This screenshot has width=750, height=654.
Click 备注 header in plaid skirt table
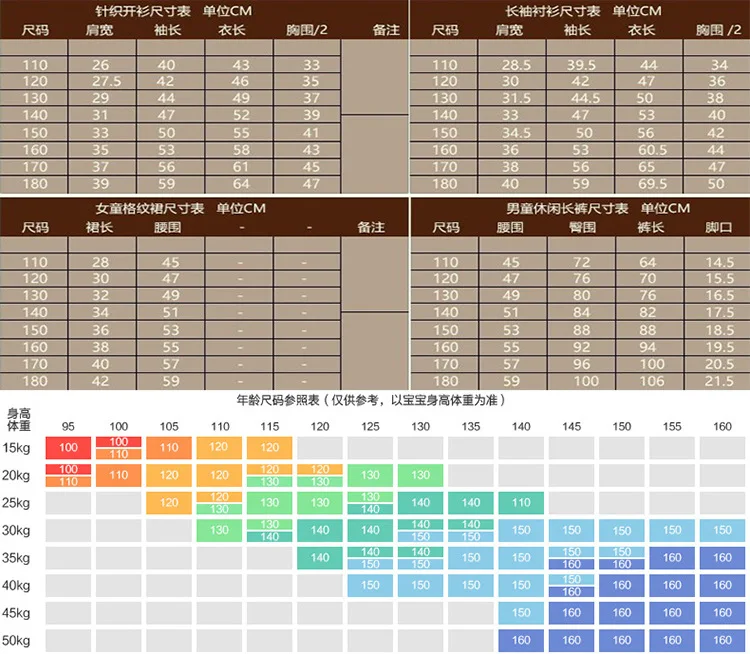371,227
